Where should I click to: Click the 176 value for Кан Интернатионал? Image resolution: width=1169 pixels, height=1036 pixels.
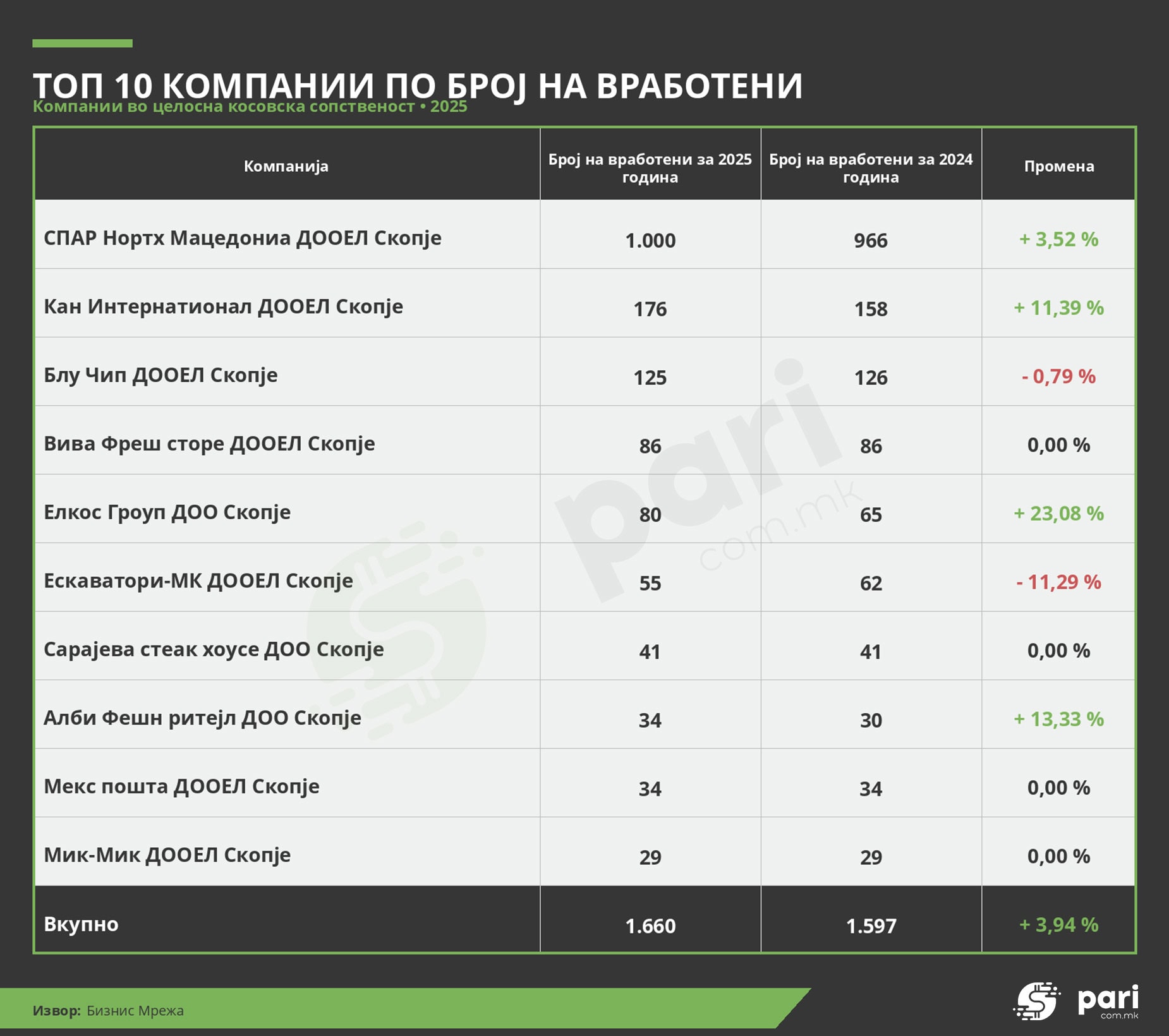point(650,309)
